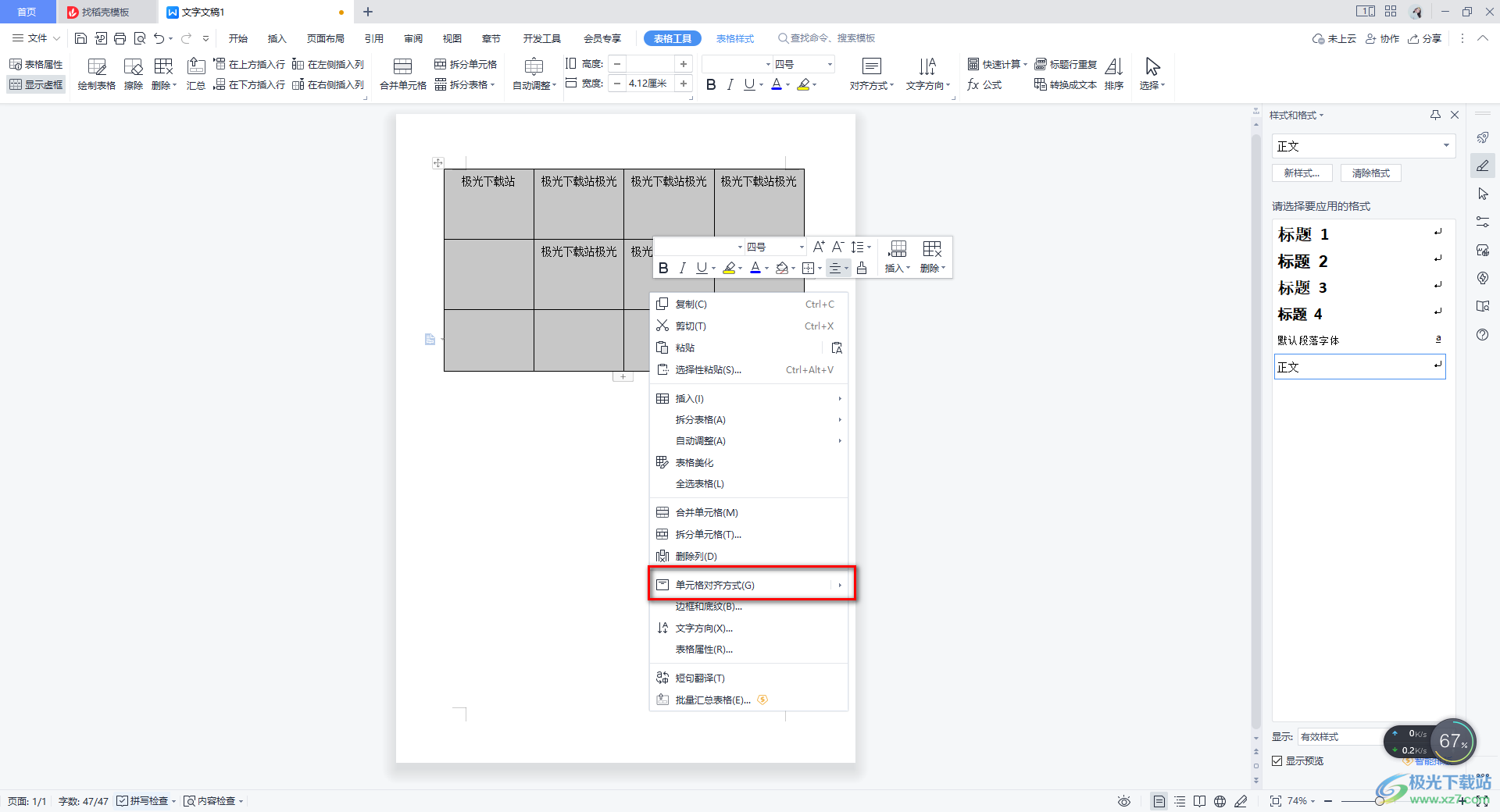1500x812 pixels.
Task: Click Convert to Text in ribbon
Action: coord(1066,85)
